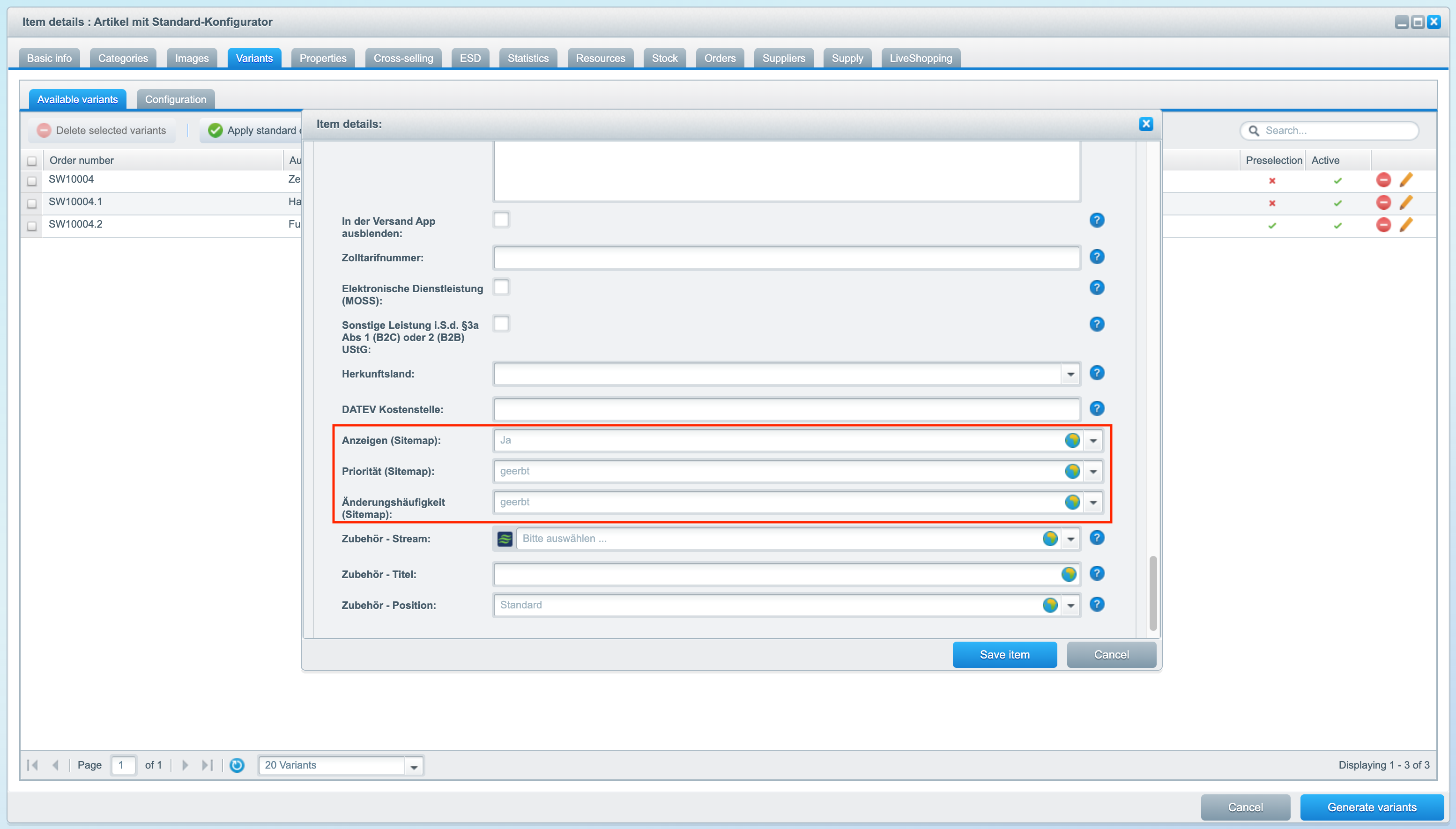The height and width of the screenshot is (829, 1456).
Task: Expand the Zubehör-Position dropdown
Action: click(1072, 605)
